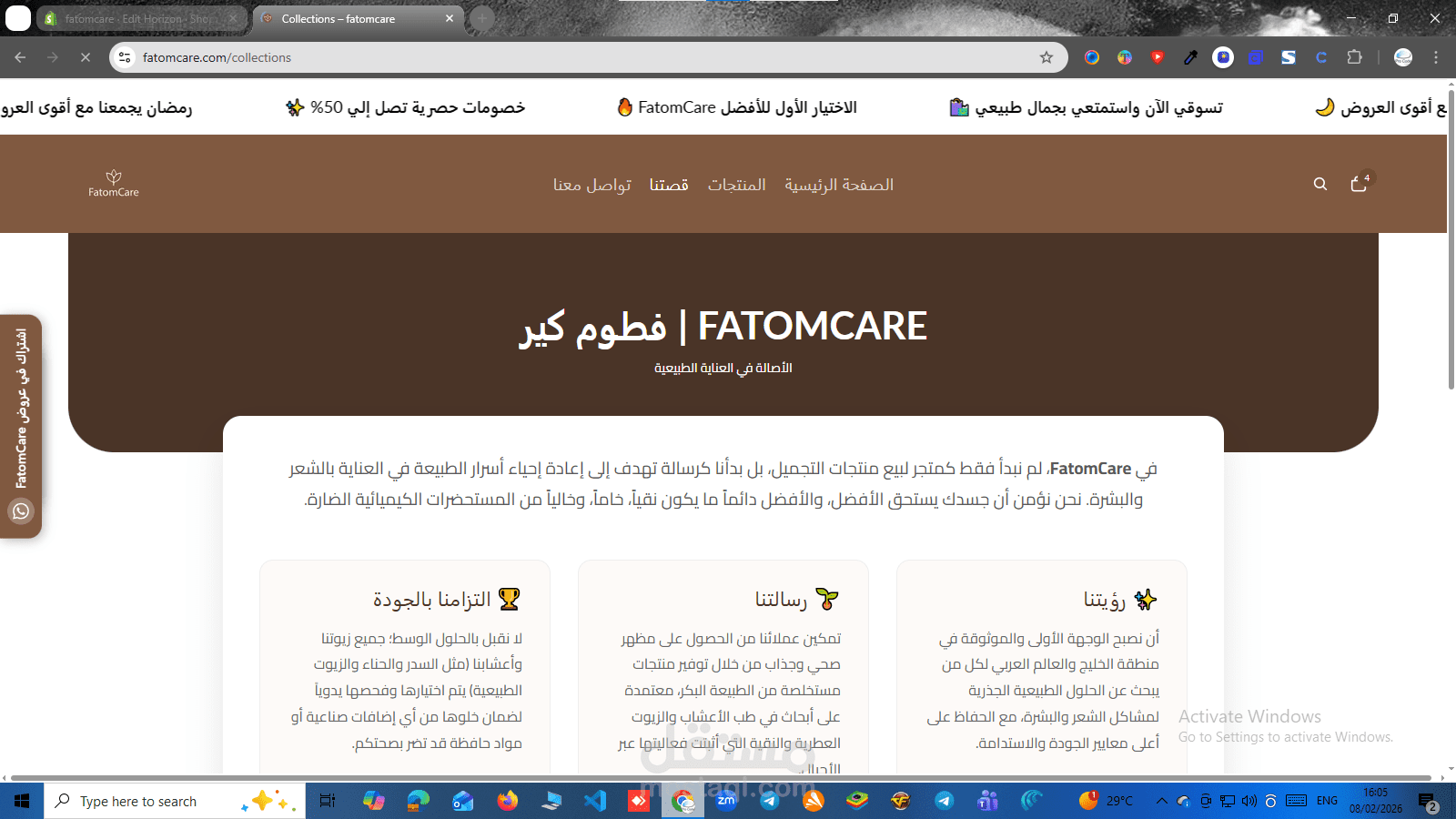This screenshot has width=1456, height=819.
Task: Click the search magnifier in site header
Action: click(1320, 184)
